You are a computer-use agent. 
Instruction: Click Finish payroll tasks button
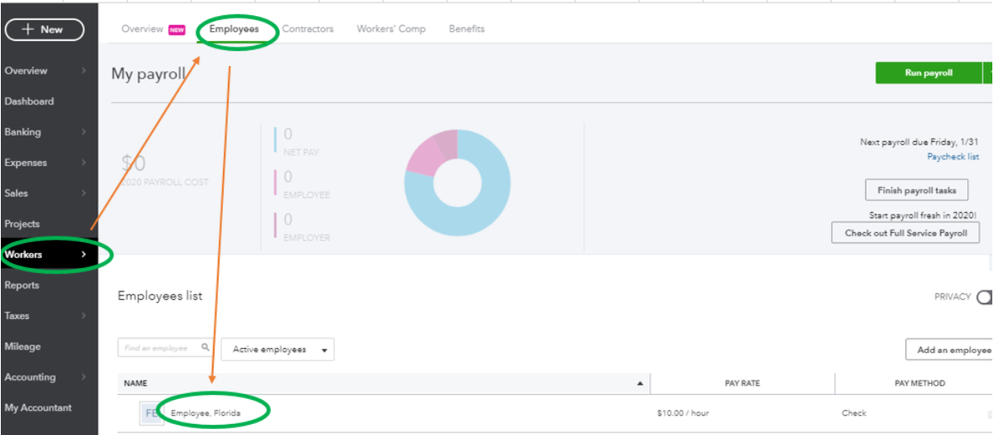(916, 190)
